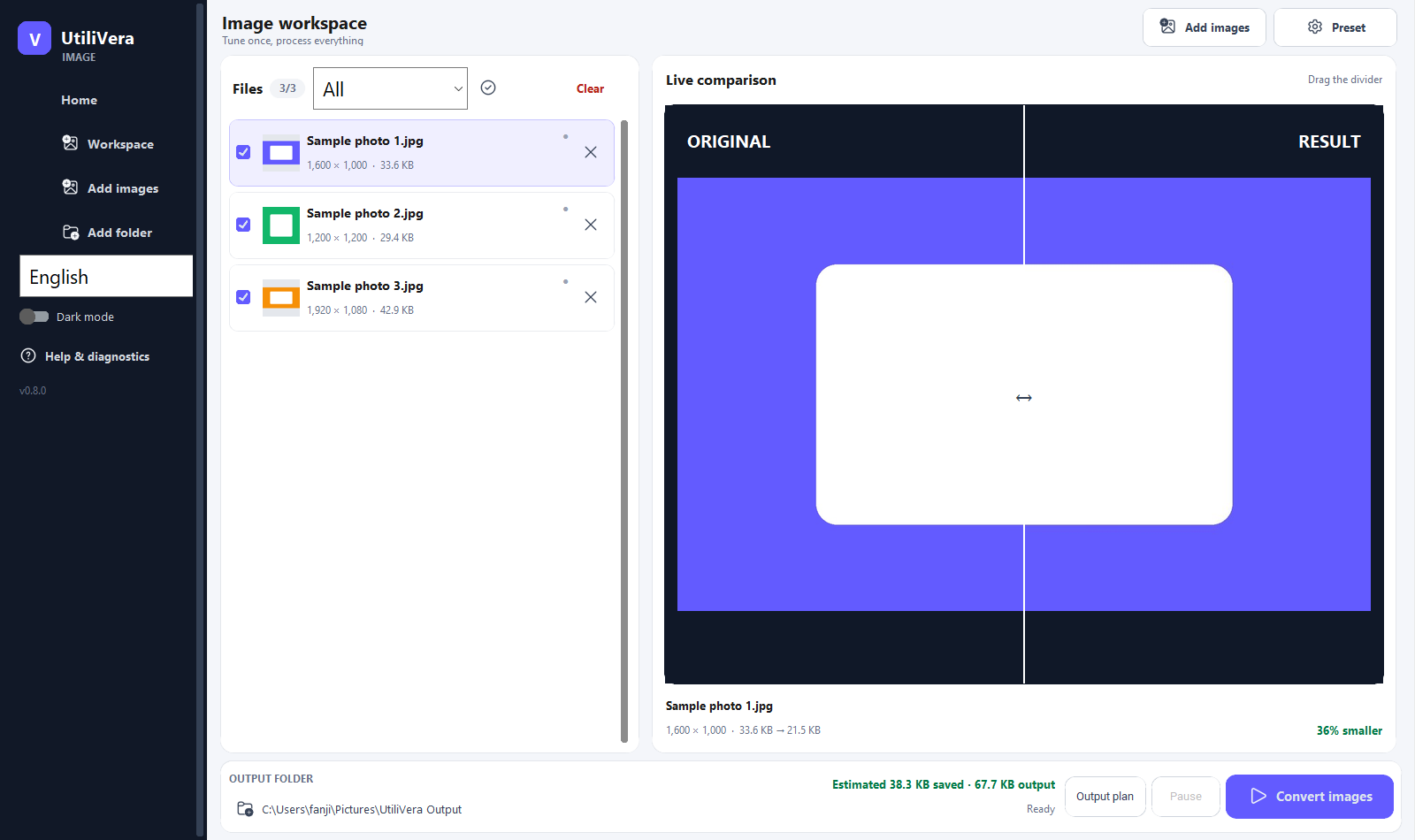Start Convert images
This screenshot has height=840, width=1415.
point(1310,797)
